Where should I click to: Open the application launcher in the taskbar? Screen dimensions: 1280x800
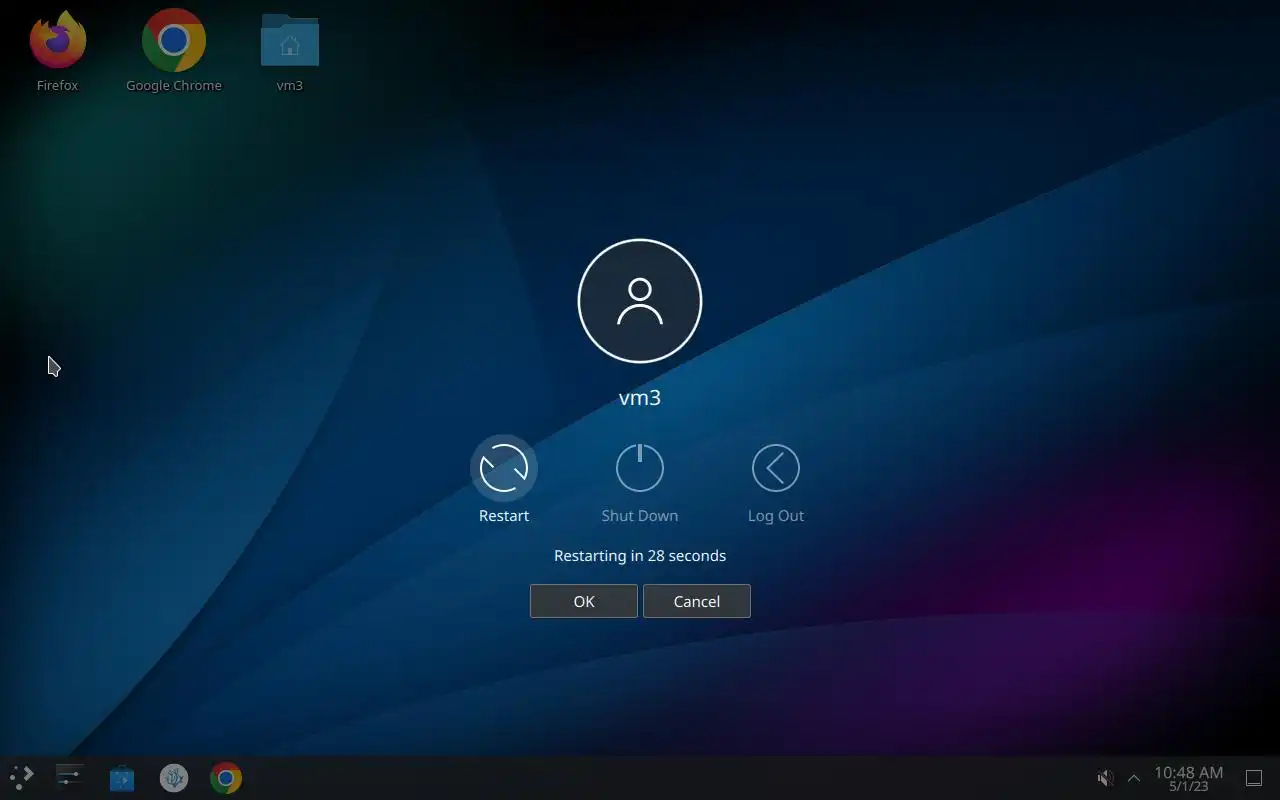click(x=22, y=777)
